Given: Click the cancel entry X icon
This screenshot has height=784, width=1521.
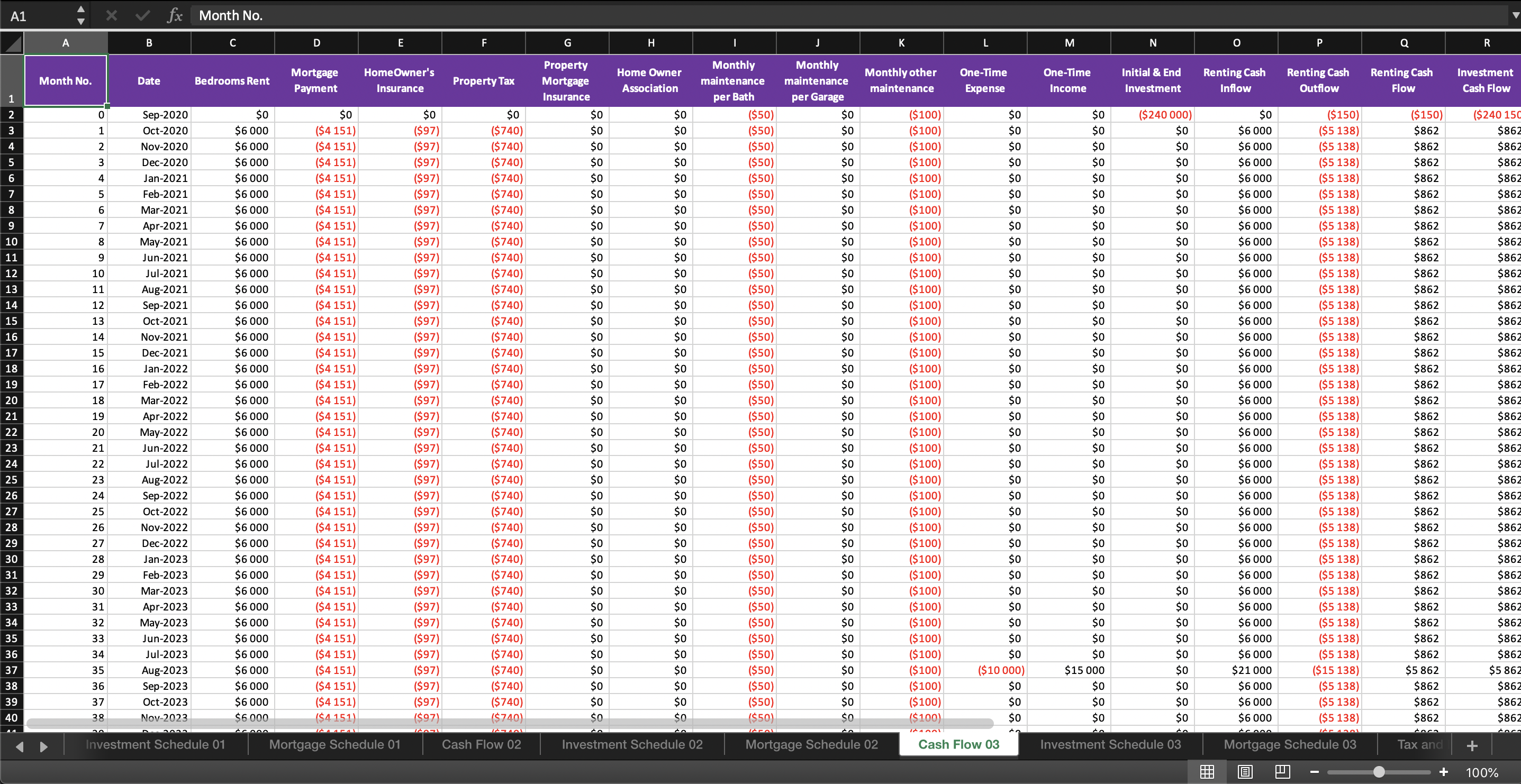Looking at the screenshot, I should (111, 15).
